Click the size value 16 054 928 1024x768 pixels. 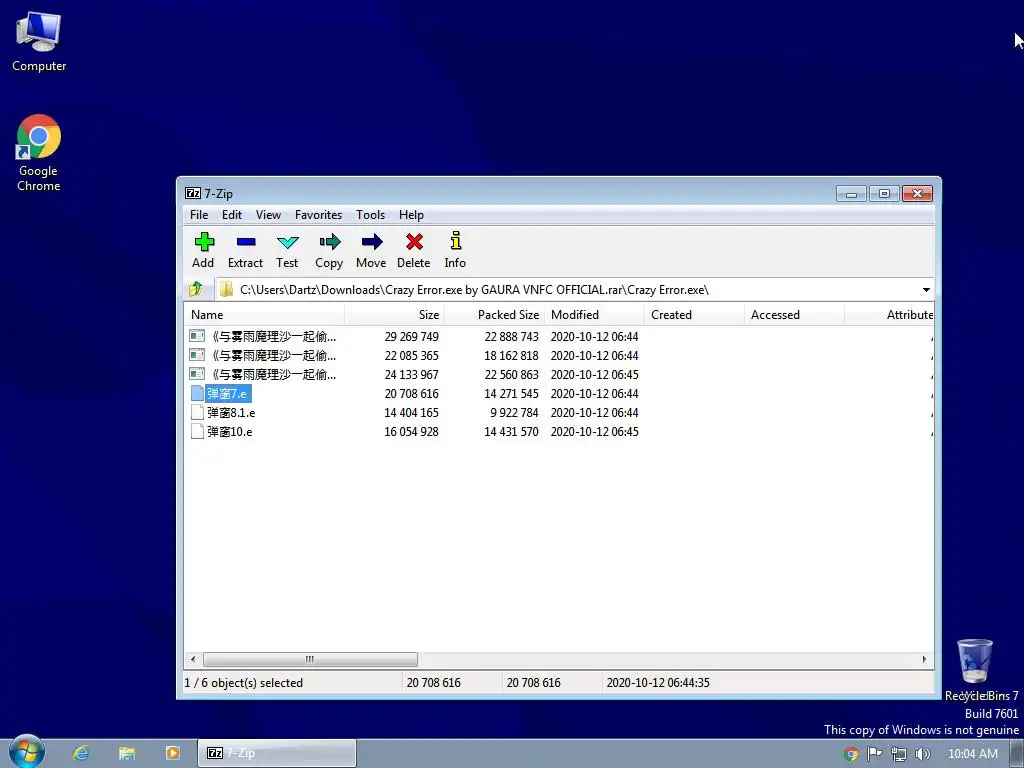point(411,432)
